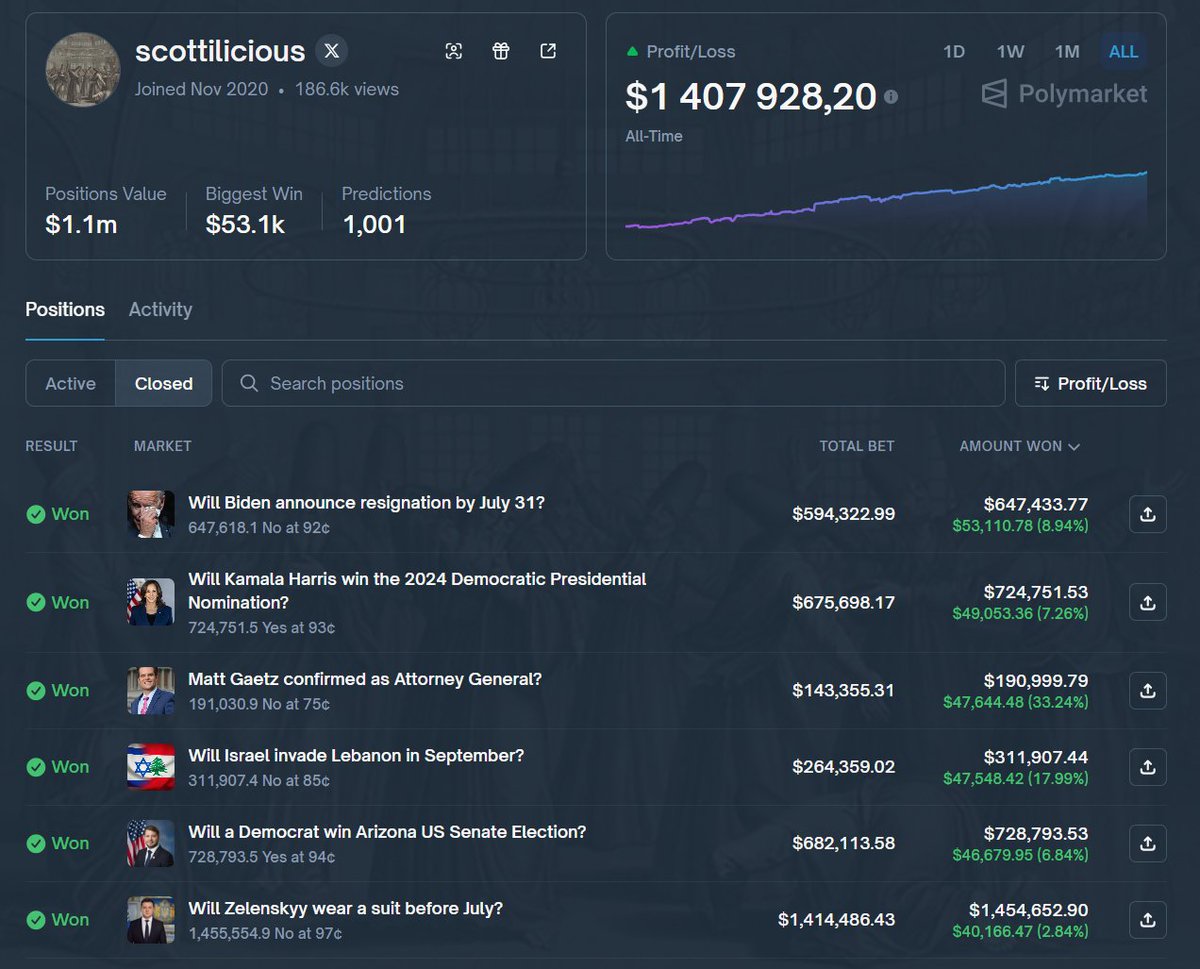The height and width of the screenshot is (969, 1200).
Task: Click the Kamala Harris market thumbnail
Action: coord(151,602)
